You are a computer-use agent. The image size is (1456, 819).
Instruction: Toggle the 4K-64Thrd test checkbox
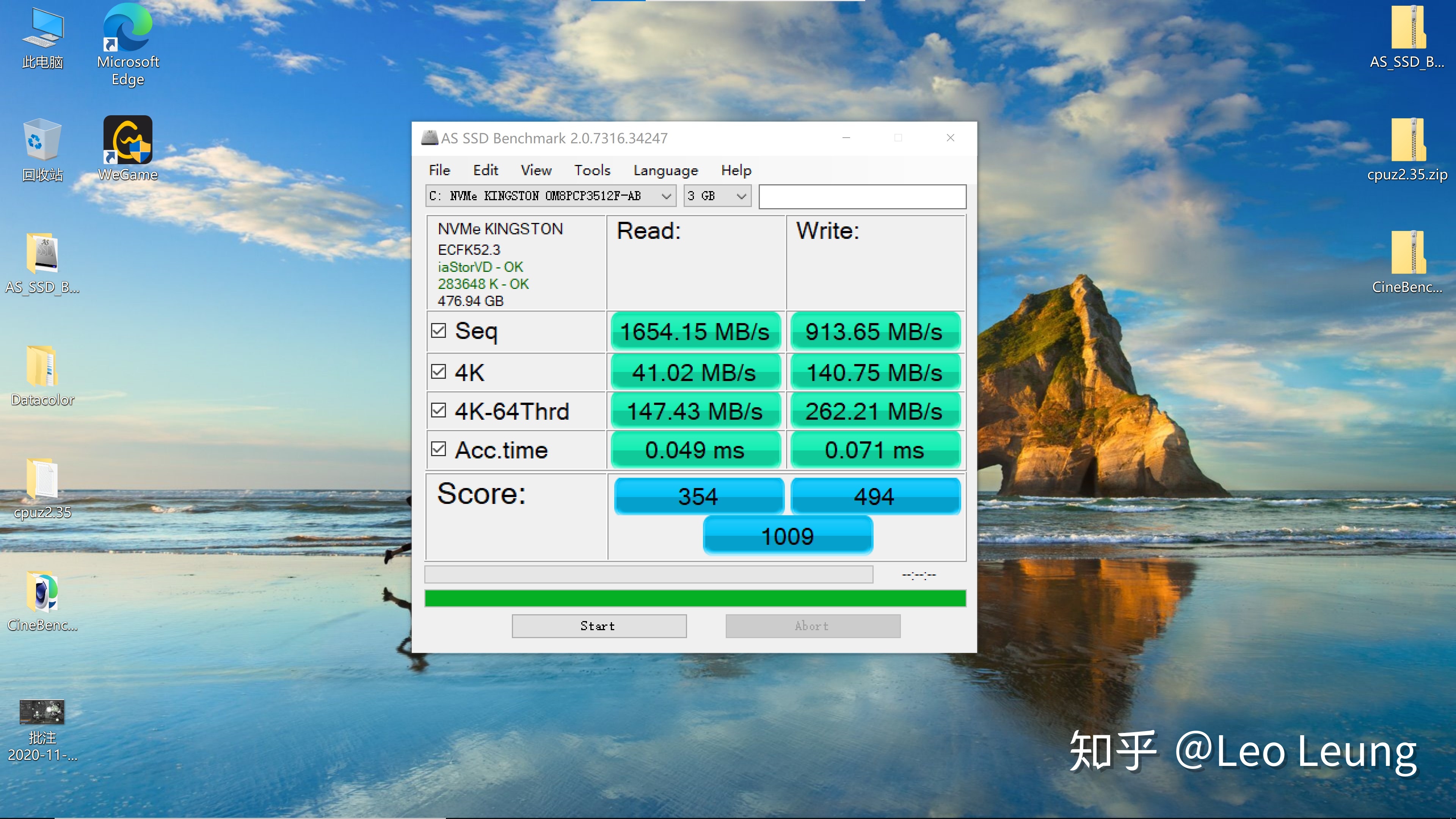coord(439,410)
